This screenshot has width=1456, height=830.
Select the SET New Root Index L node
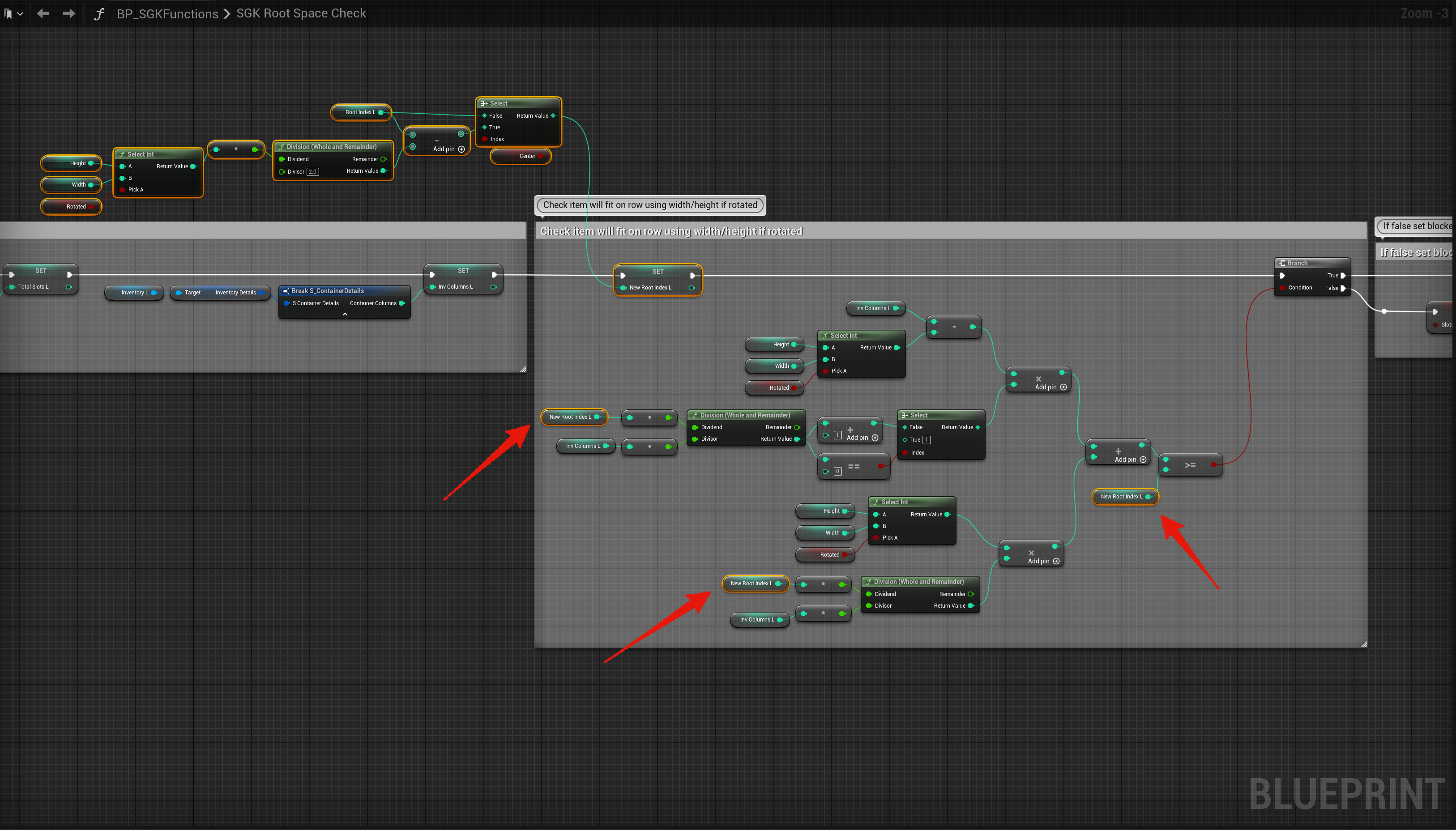coord(658,271)
